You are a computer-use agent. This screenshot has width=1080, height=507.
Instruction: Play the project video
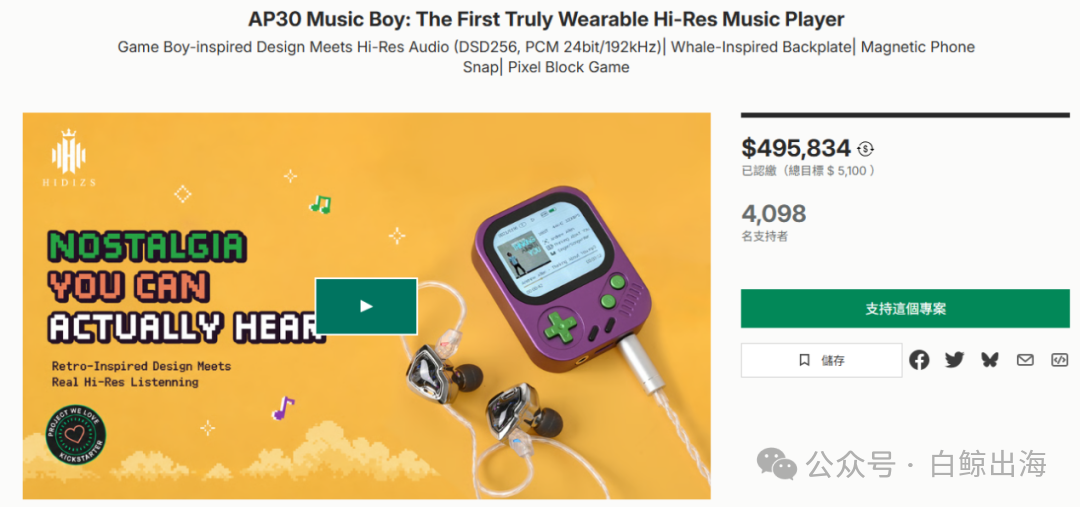366,306
